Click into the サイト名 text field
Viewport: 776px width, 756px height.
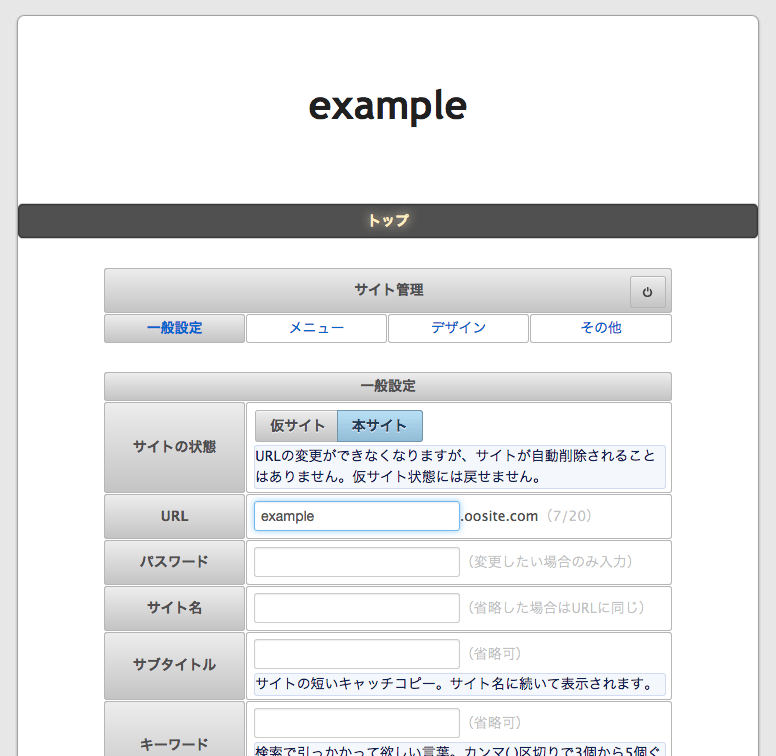click(356, 608)
